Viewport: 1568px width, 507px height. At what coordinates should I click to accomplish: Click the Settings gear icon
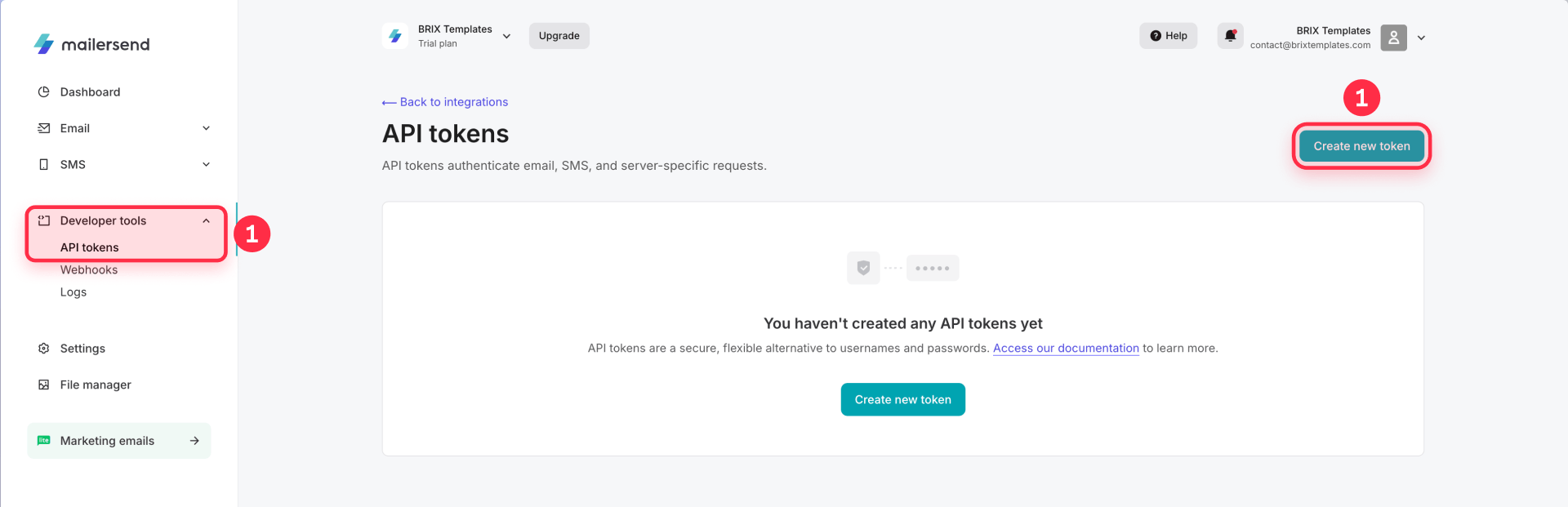click(44, 349)
